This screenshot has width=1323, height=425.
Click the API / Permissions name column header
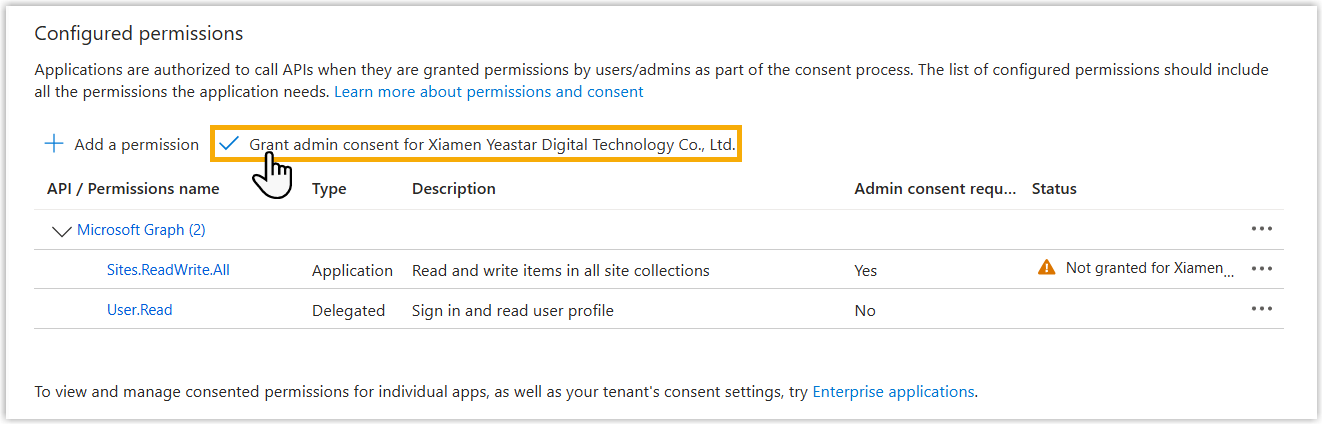[133, 189]
